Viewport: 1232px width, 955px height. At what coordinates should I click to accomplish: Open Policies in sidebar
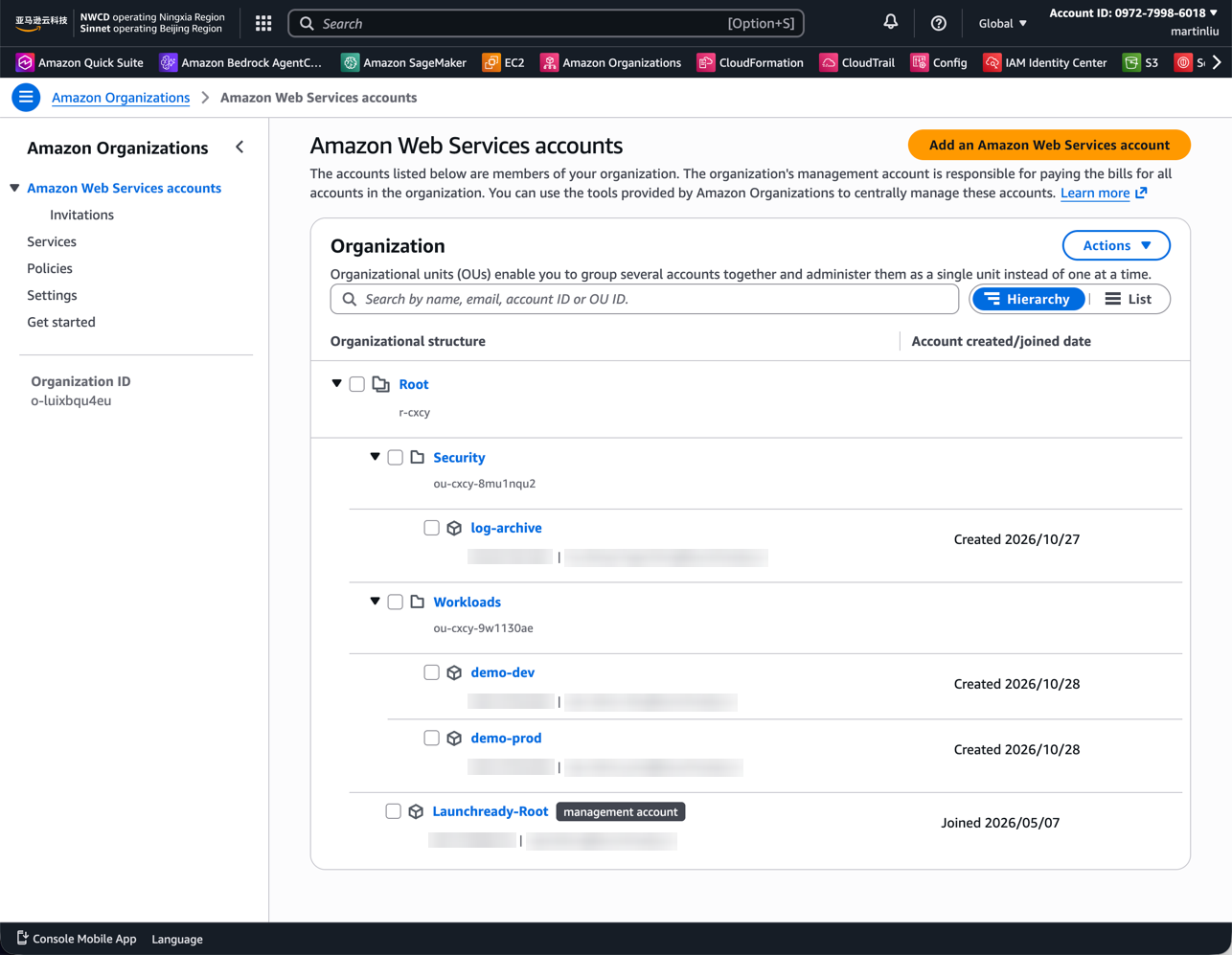(x=50, y=268)
